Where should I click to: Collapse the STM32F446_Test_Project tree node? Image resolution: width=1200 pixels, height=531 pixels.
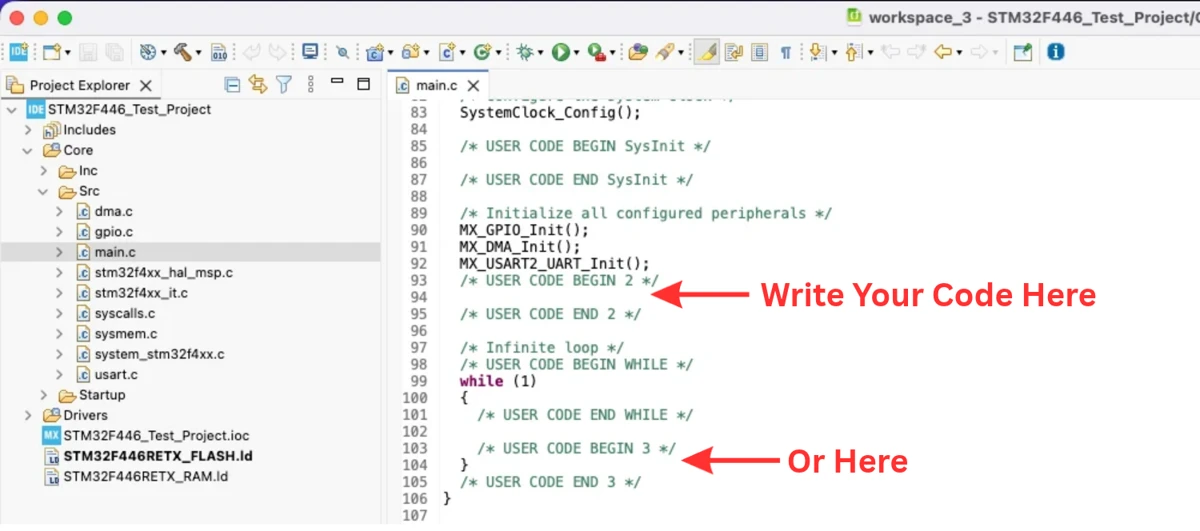(12, 109)
